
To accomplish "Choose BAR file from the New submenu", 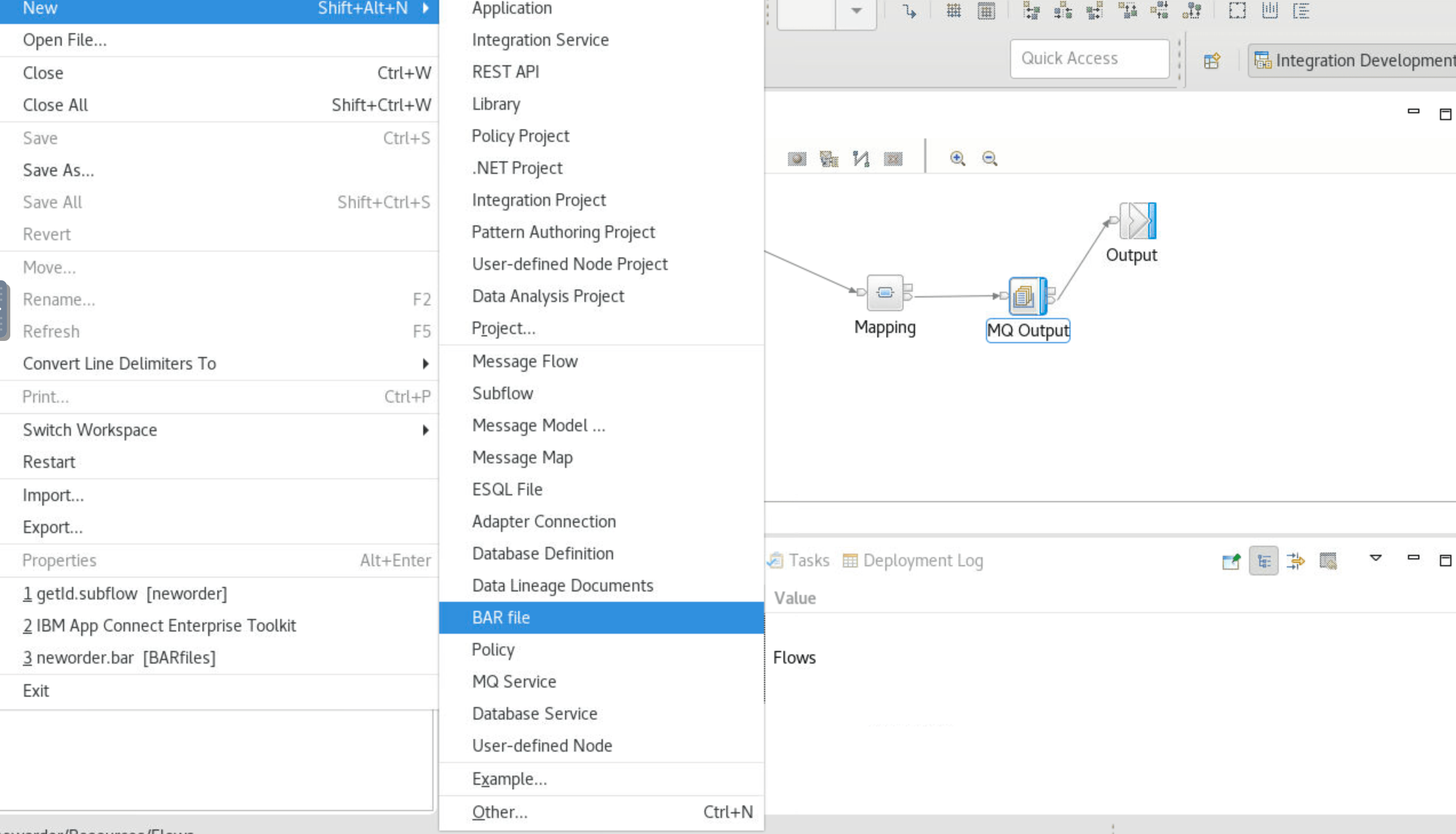I will [x=501, y=617].
